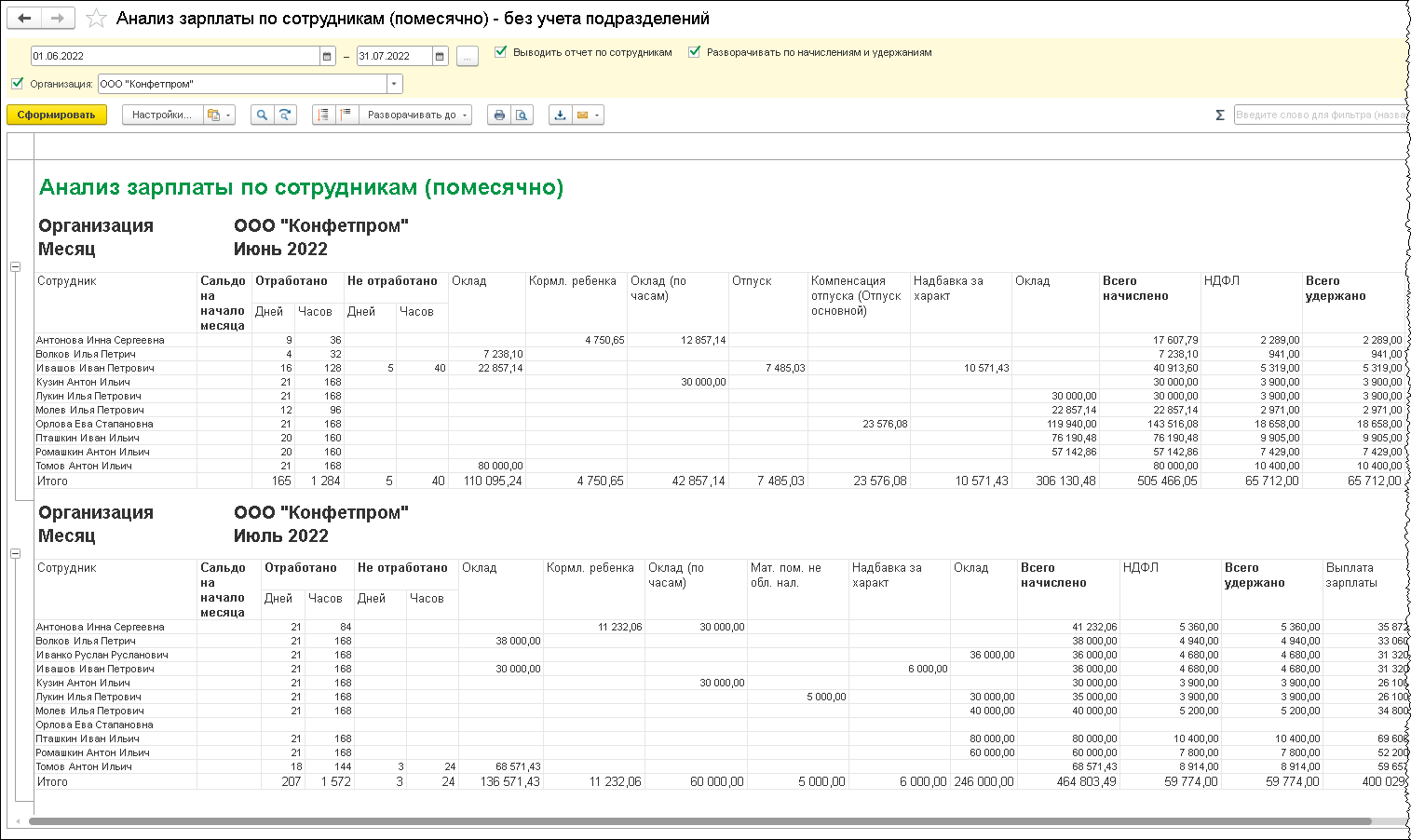1411x840 pixels.
Task: Go forward with the right arrow button
Action: point(58,19)
